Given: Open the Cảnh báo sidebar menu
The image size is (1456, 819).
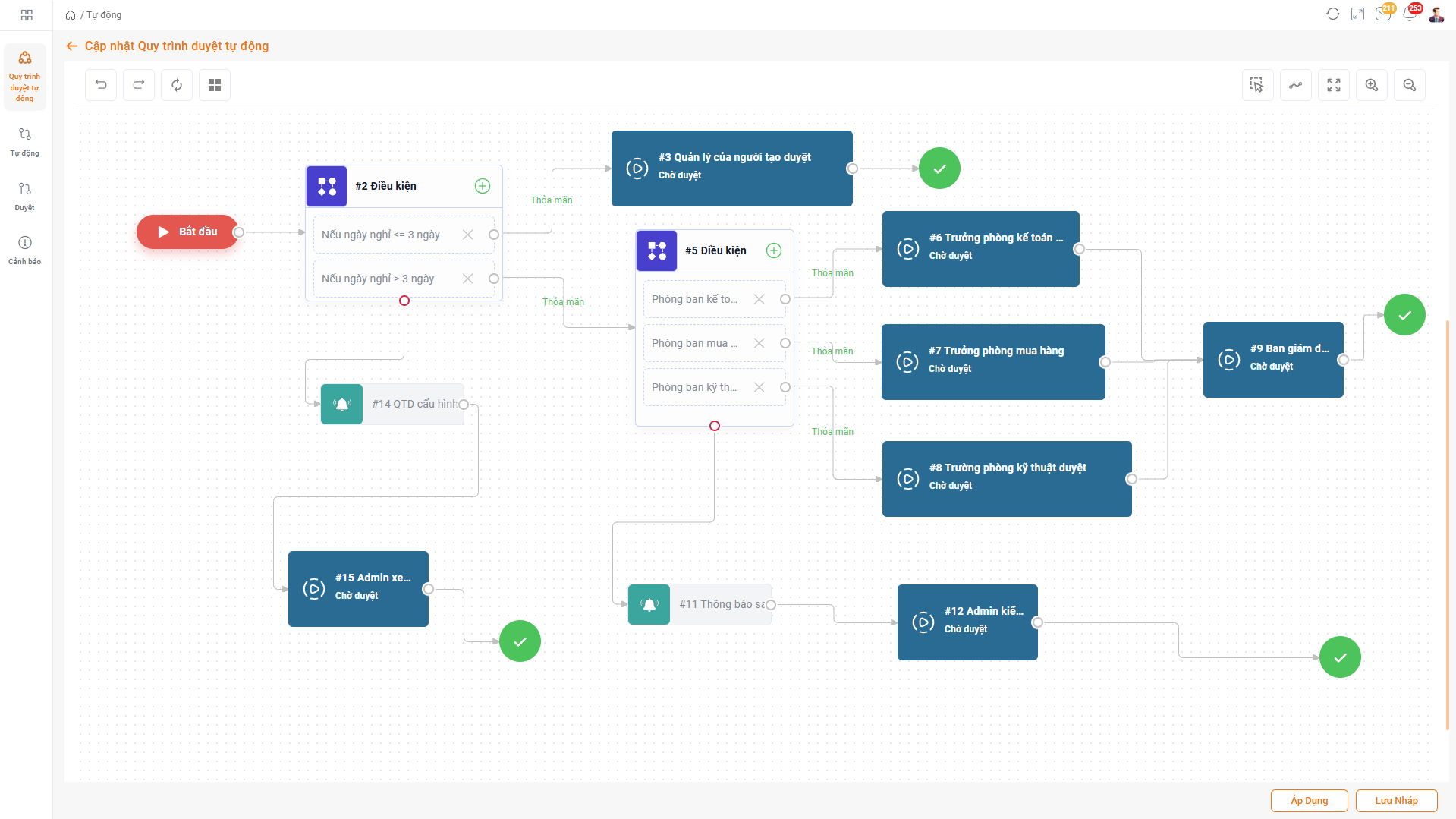Looking at the screenshot, I should pos(24,250).
